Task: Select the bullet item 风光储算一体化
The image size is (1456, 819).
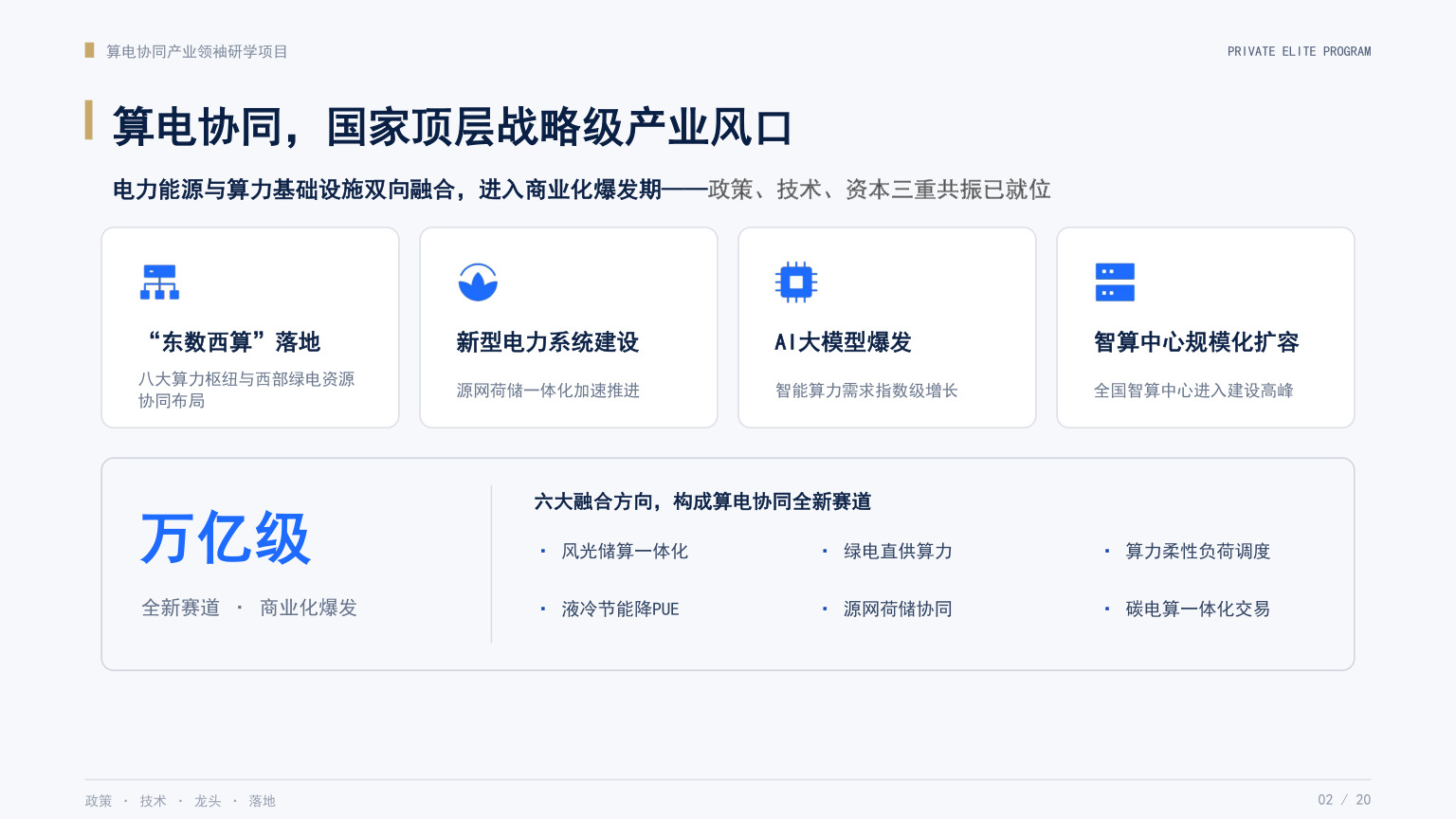Action: [625, 551]
